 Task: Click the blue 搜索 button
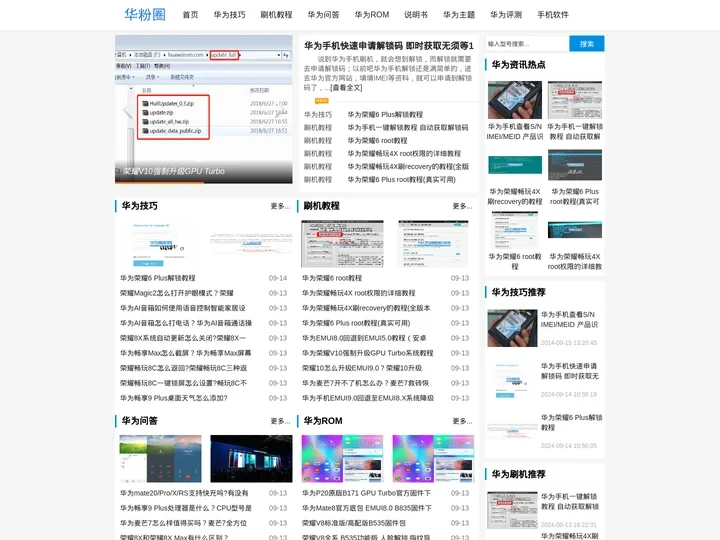point(586,44)
